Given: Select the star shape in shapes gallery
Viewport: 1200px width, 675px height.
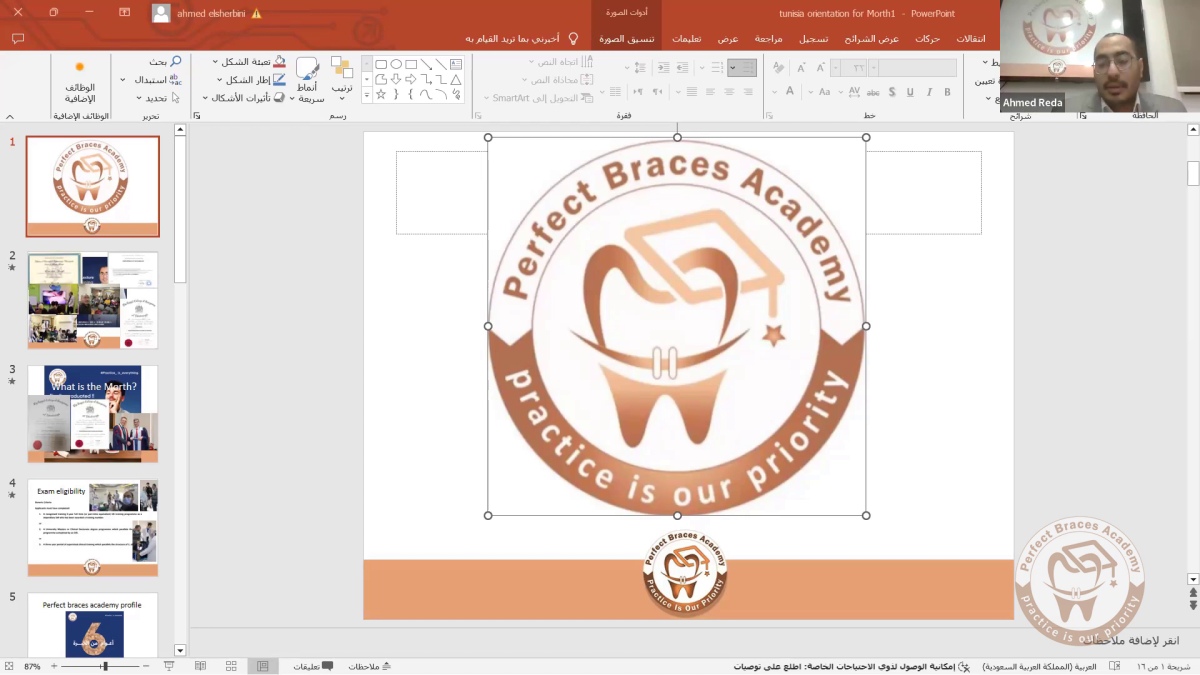Looking at the screenshot, I should pyautogui.click(x=381, y=94).
